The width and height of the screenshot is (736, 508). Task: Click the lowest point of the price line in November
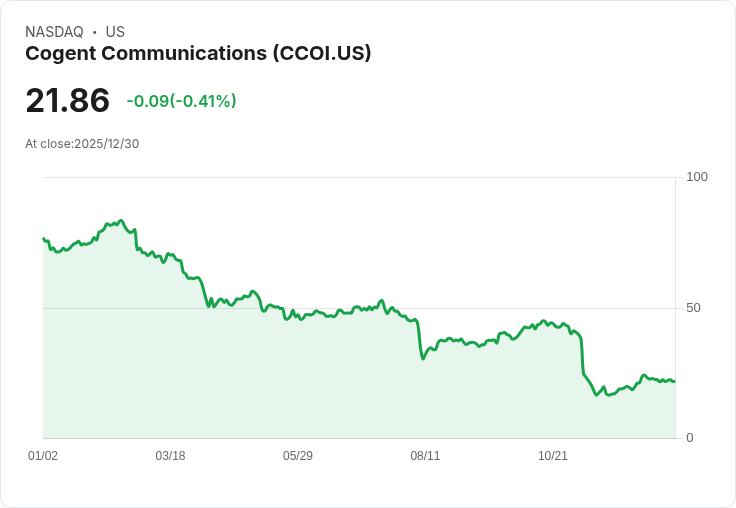pos(596,395)
